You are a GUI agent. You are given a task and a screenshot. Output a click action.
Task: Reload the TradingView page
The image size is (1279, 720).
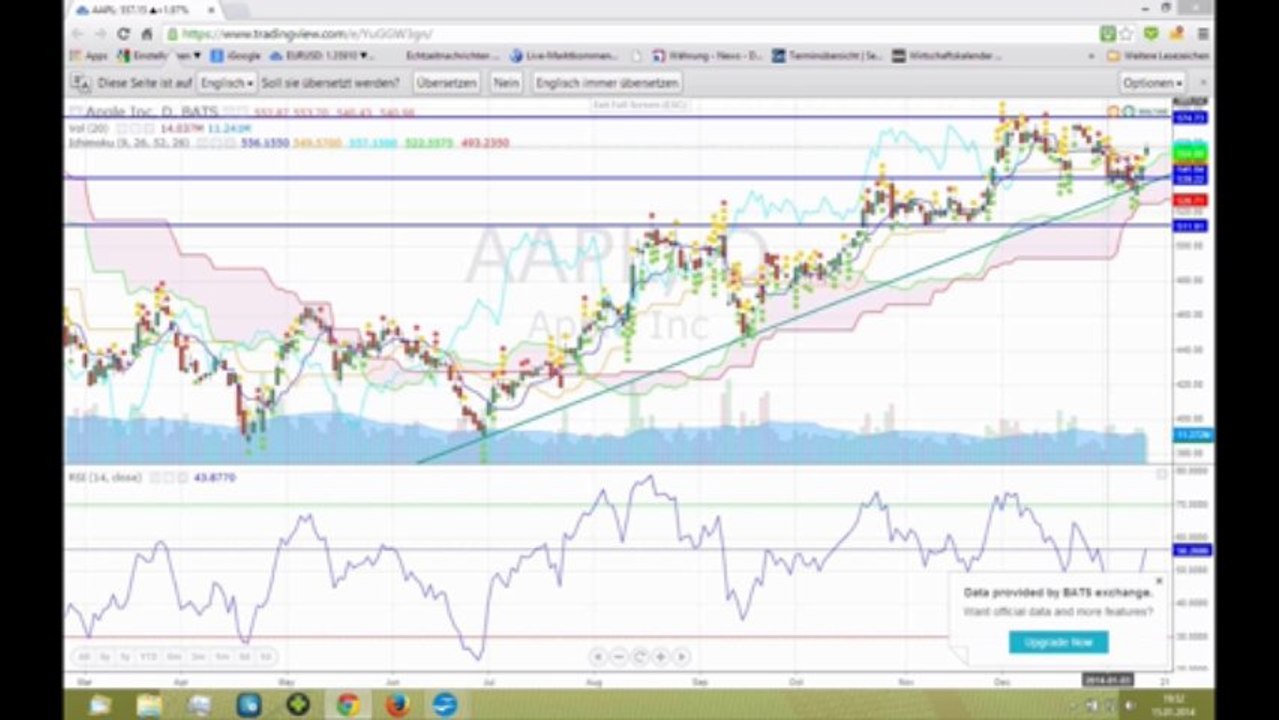(x=123, y=33)
